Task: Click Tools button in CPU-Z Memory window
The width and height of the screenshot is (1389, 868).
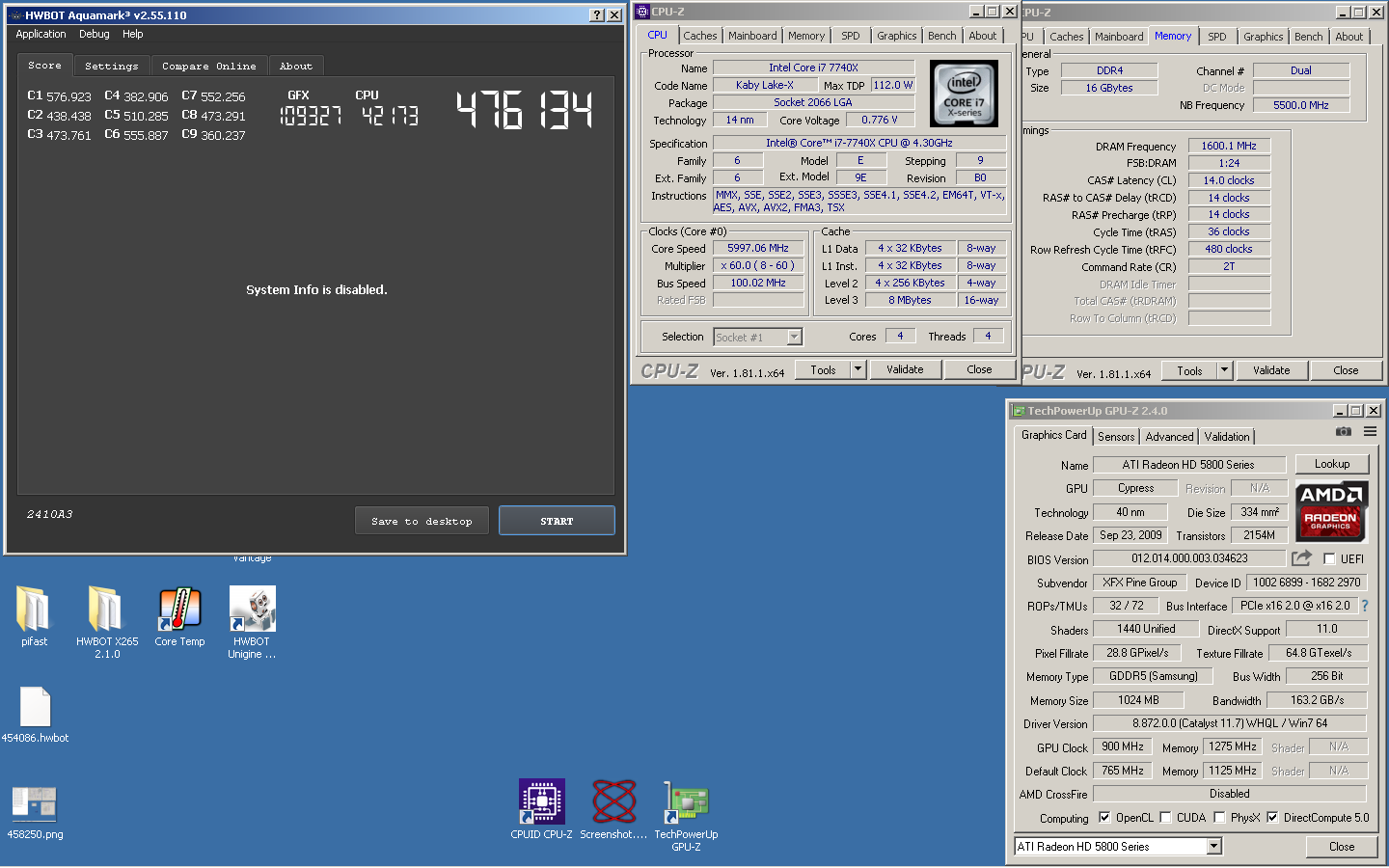Action: pos(1189,370)
